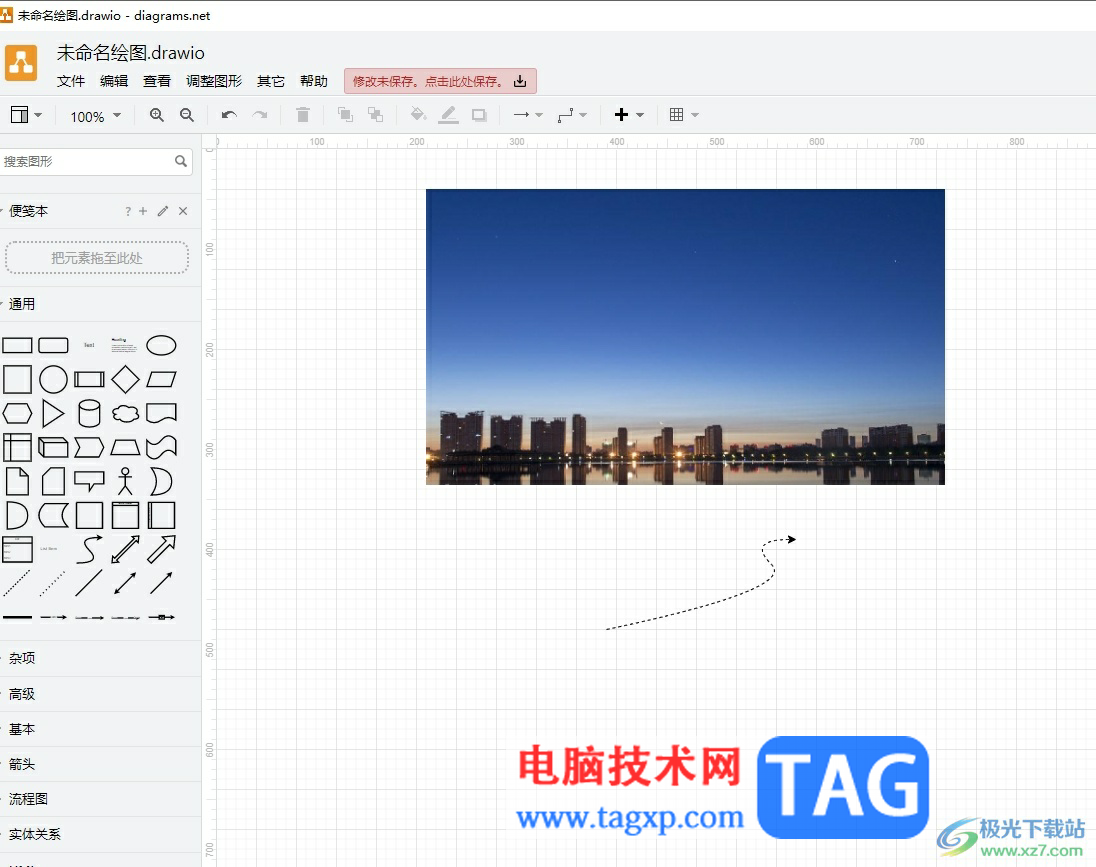
Task: Select the hexagon shape
Action: click(17, 413)
